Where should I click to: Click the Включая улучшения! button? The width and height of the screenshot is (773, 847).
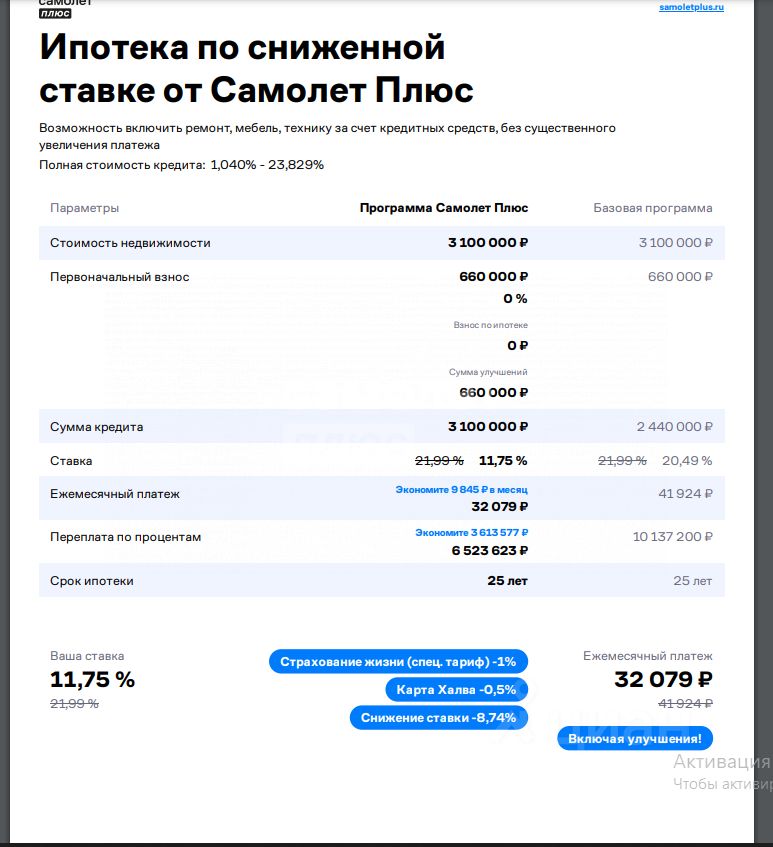coord(635,738)
